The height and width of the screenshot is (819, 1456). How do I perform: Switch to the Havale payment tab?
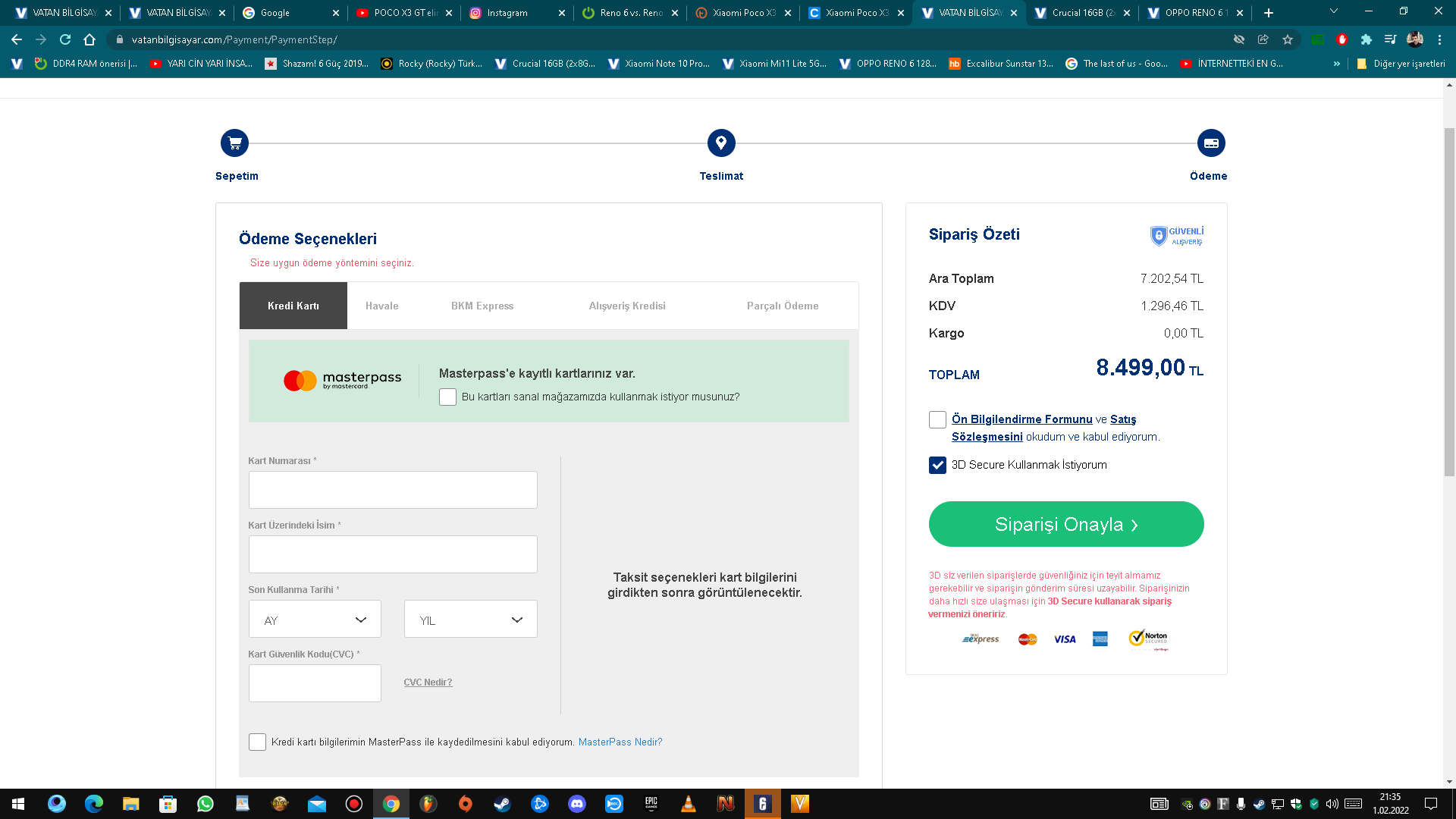(x=381, y=306)
